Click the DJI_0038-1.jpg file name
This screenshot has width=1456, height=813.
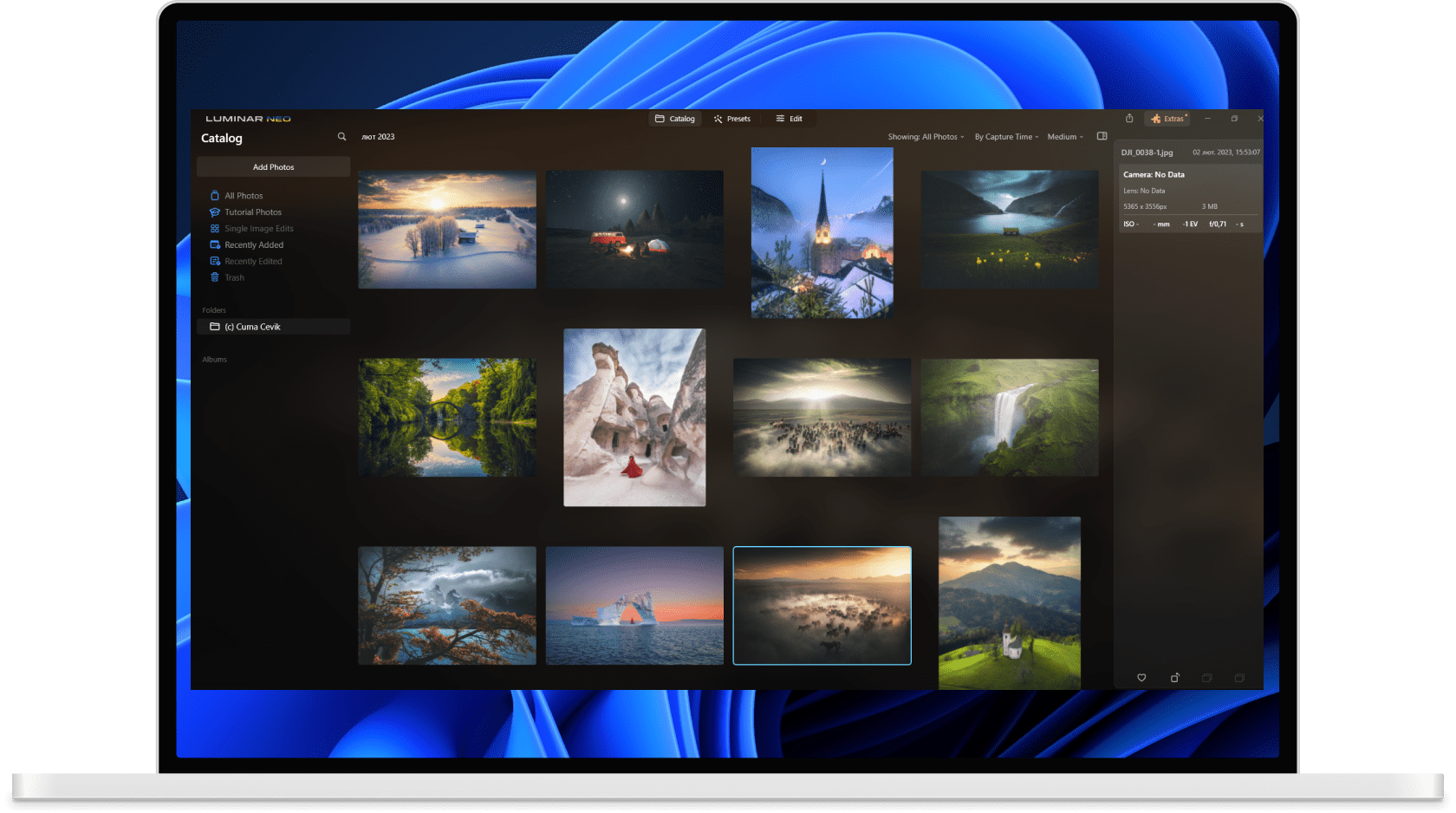(1147, 153)
